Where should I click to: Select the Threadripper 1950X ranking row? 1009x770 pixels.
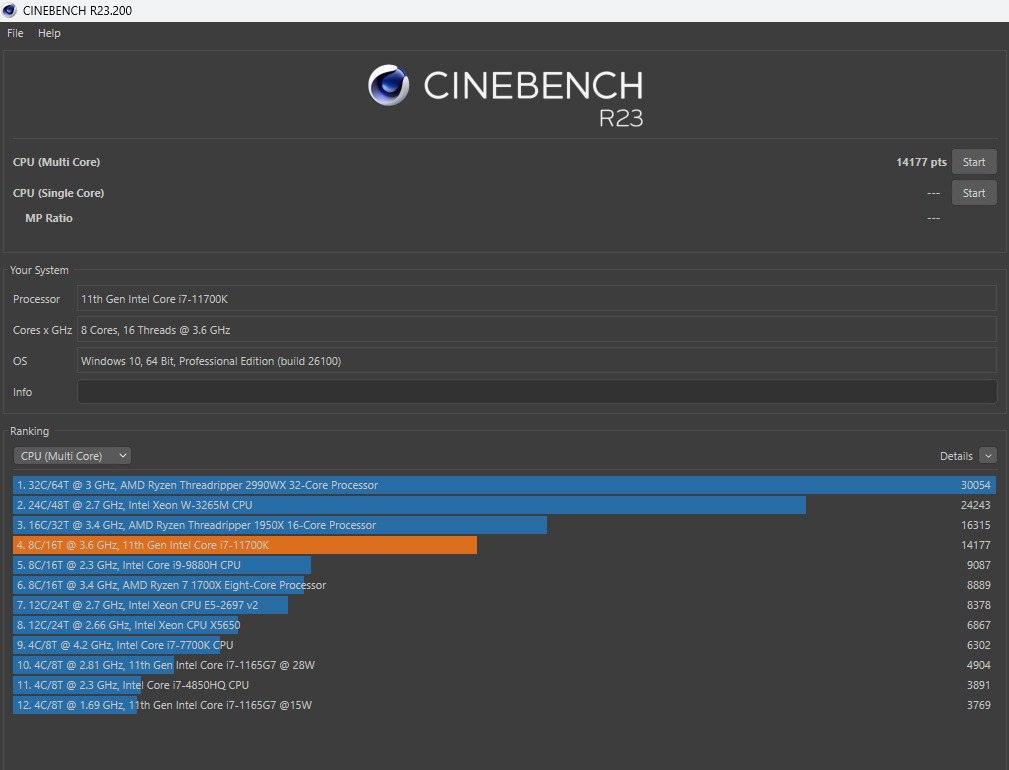tap(504, 525)
